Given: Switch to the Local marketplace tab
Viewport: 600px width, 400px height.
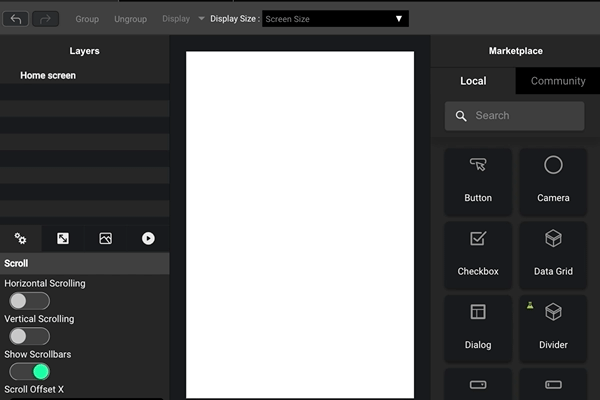Looking at the screenshot, I should (473, 81).
